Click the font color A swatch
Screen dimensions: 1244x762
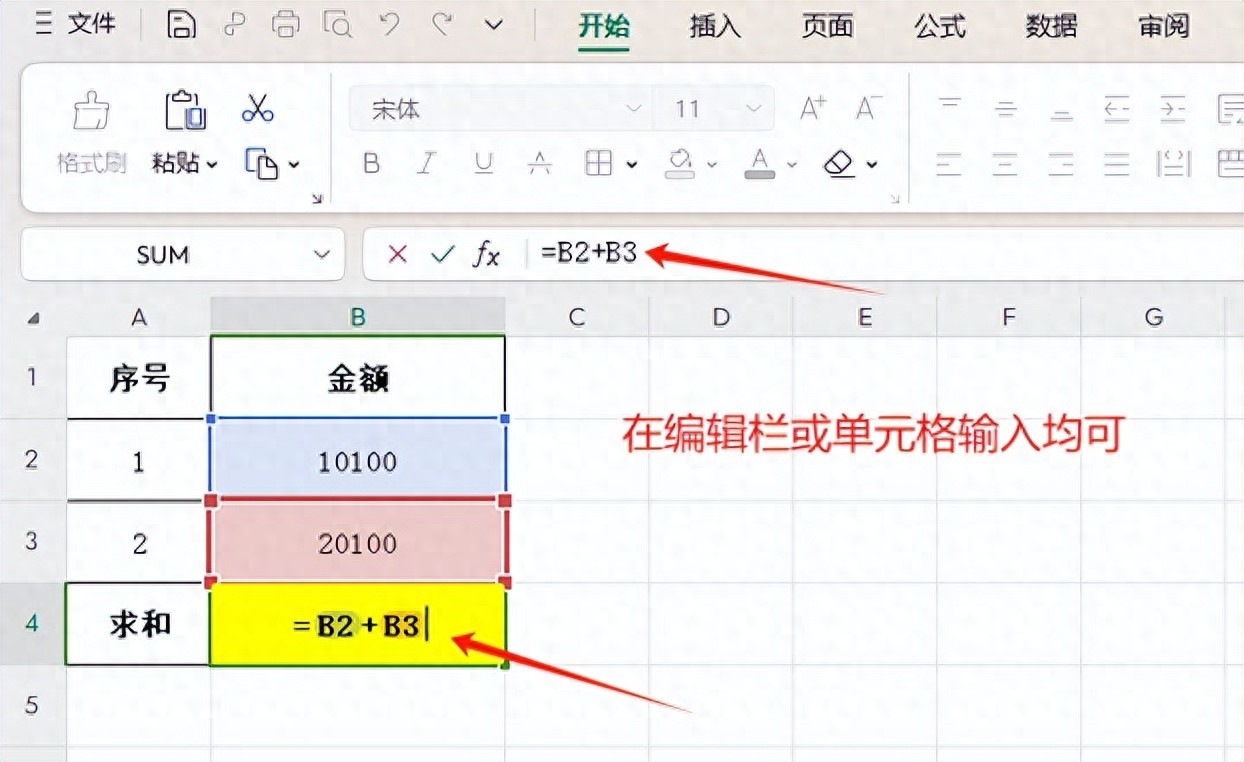(x=759, y=162)
